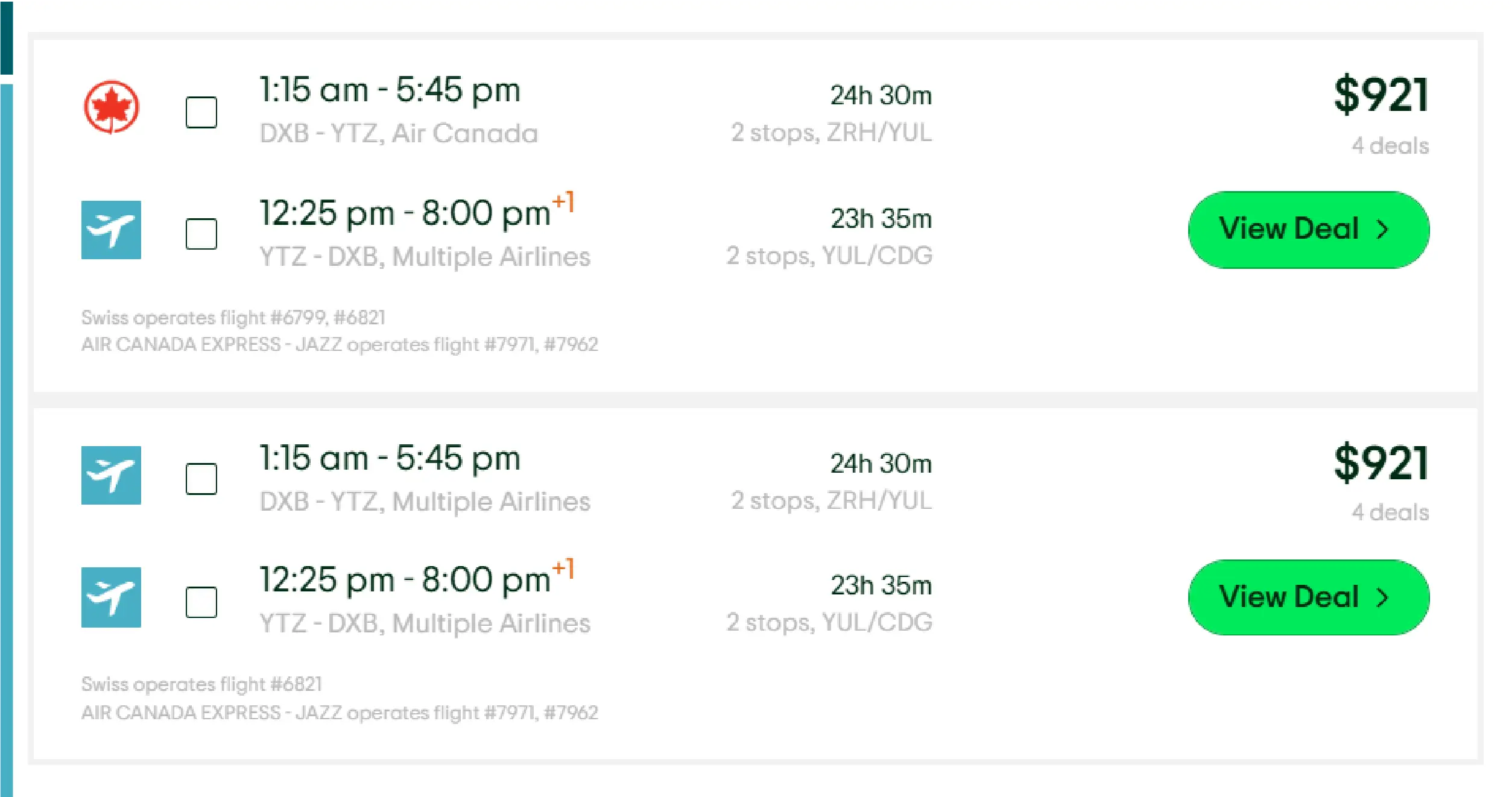Expand the second card's 4 deals link
Screen dimensions: 1512x797
[x=1390, y=512]
